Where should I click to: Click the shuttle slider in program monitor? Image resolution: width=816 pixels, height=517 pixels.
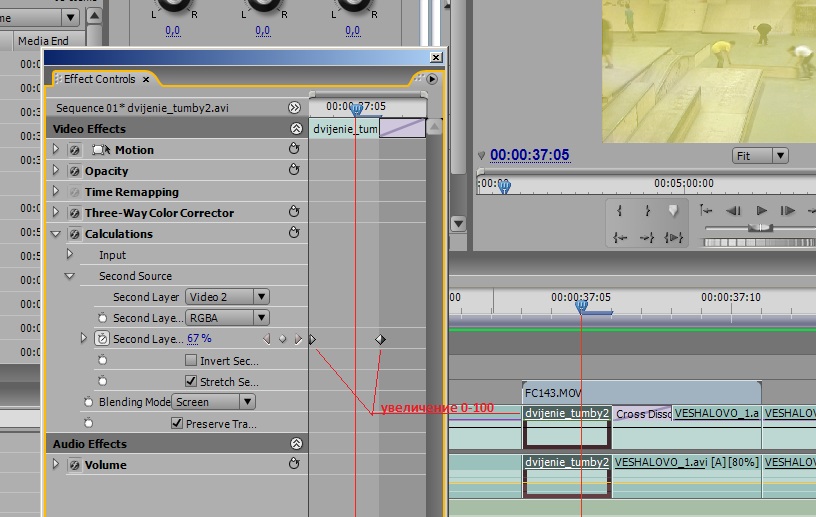coord(760,227)
